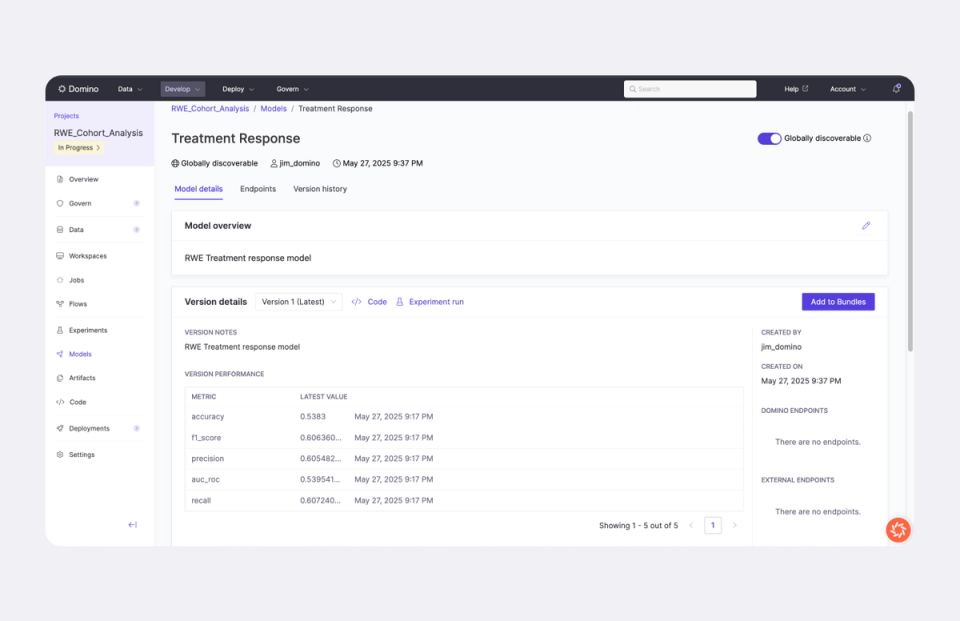Click the recall metric row
Viewport: 960px width, 621px height.
point(464,500)
